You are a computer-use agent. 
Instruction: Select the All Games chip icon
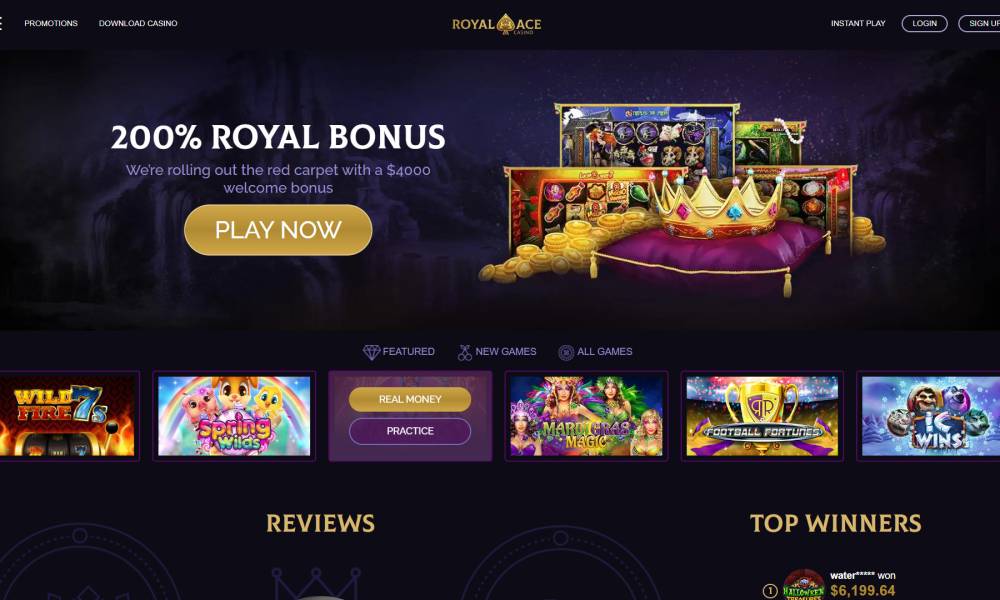[x=566, y=352]
